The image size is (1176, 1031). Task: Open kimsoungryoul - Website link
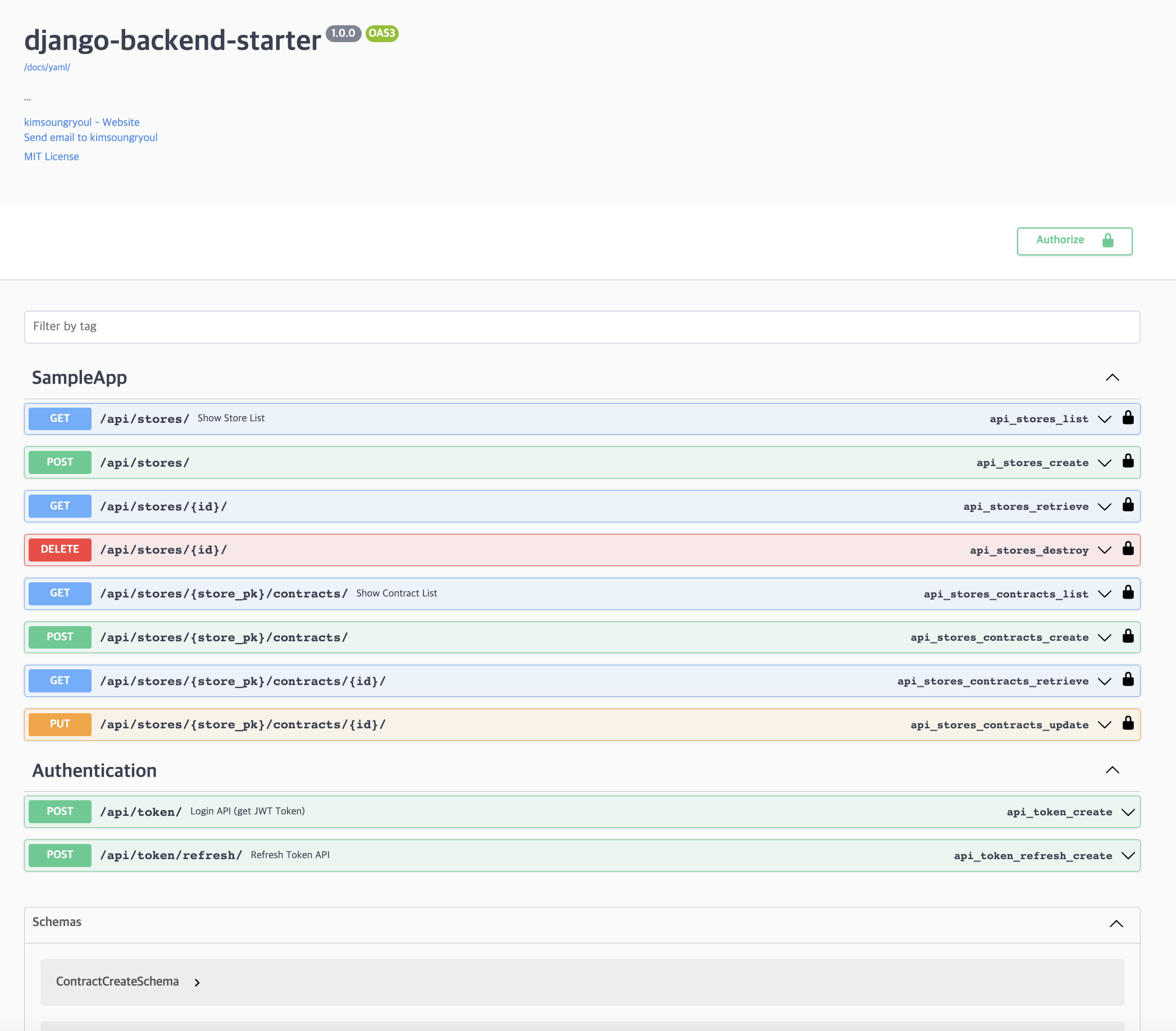tap(81, 122)
